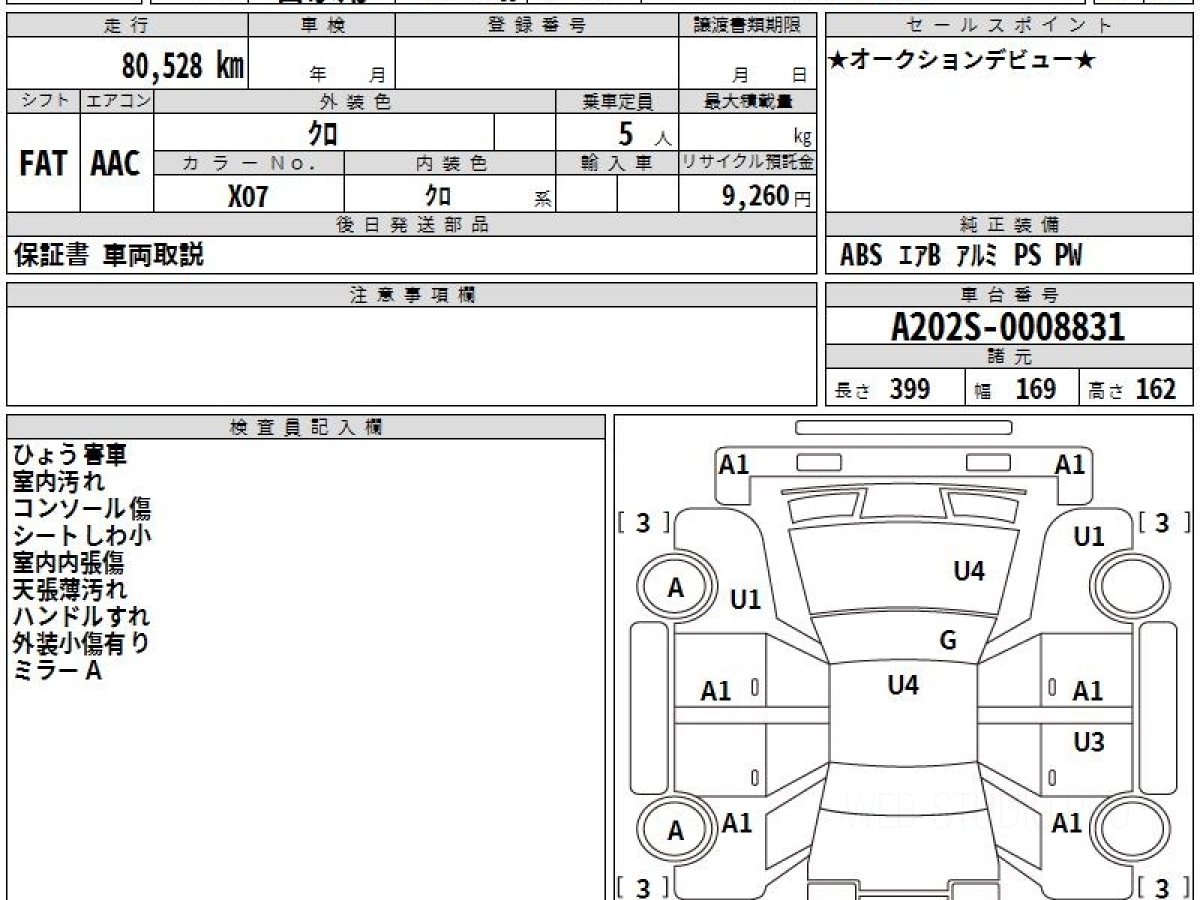Click the 最大積載量 header
This screenshot has height=900, width=1200.
pos(747,101)
